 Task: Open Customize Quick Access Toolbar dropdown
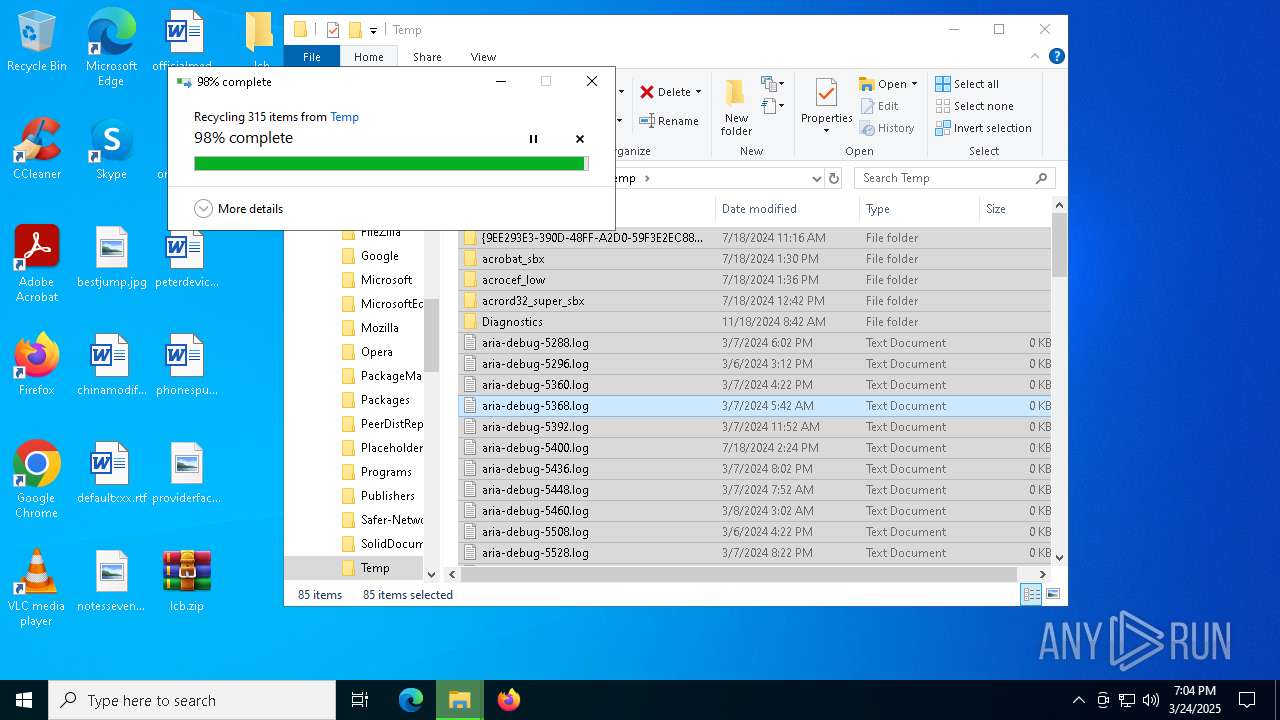pyautogui.click(x=373, y=31)
